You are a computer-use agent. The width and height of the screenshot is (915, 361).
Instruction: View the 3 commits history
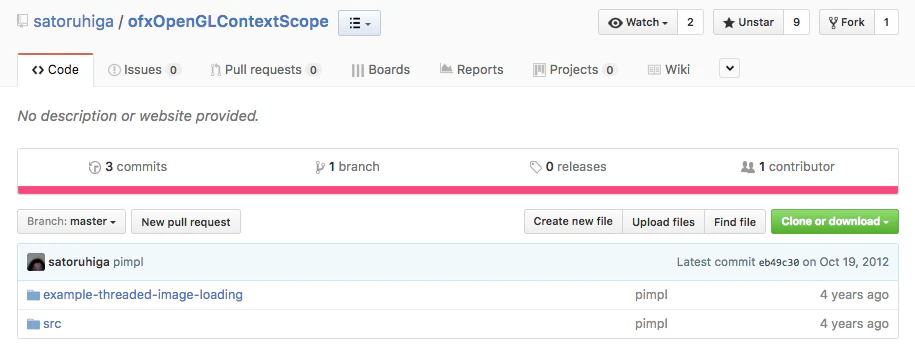click(128, 167)
